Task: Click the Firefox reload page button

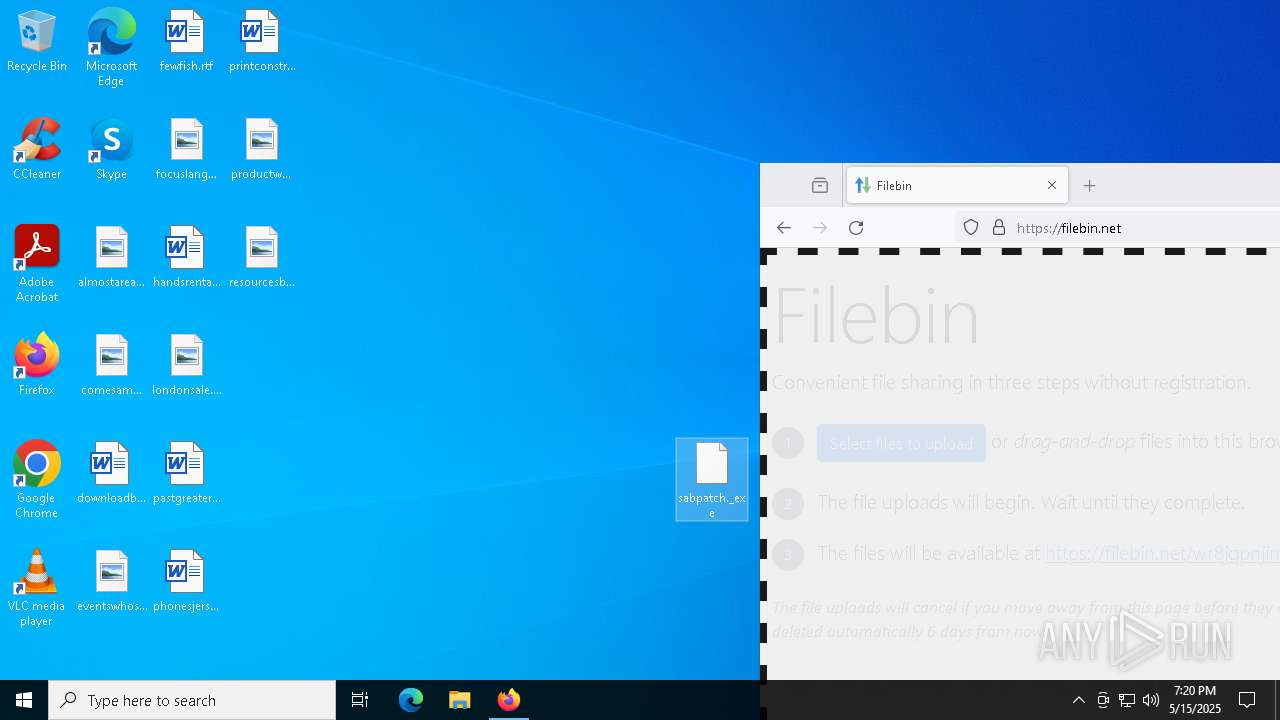Action: [856, 228]
